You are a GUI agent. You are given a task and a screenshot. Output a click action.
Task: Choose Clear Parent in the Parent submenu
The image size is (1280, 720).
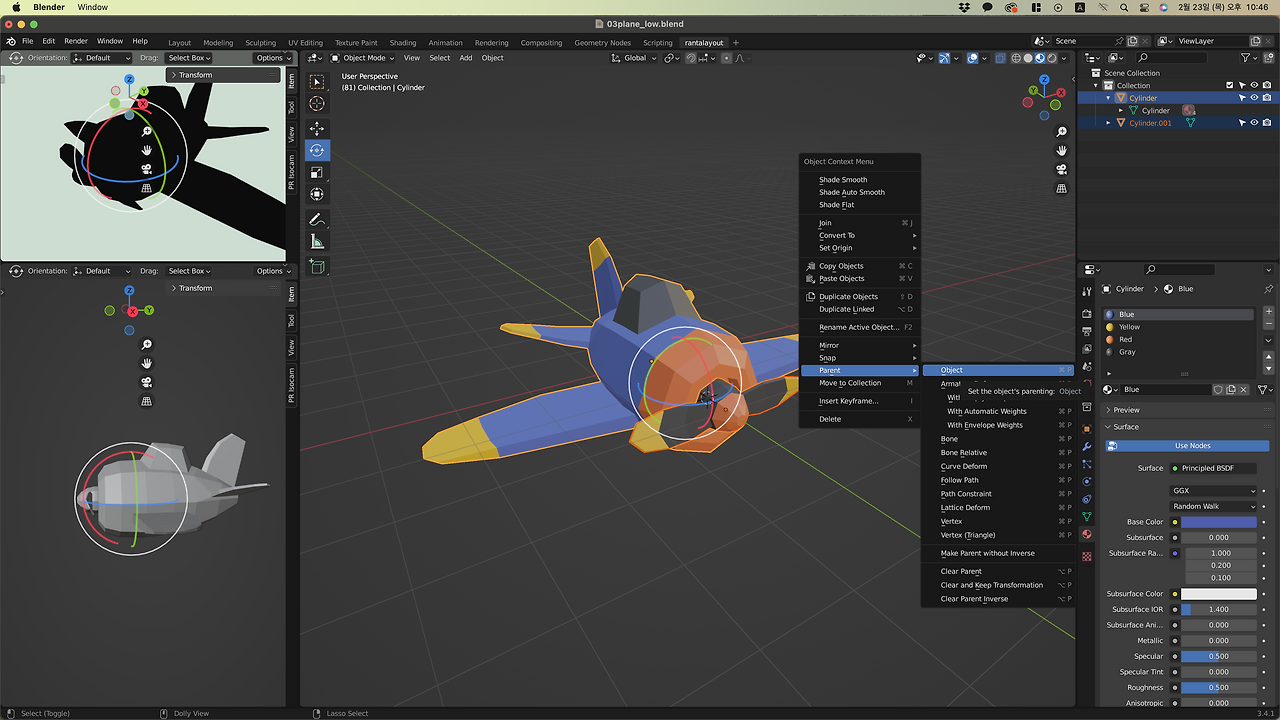pos(961,571)
